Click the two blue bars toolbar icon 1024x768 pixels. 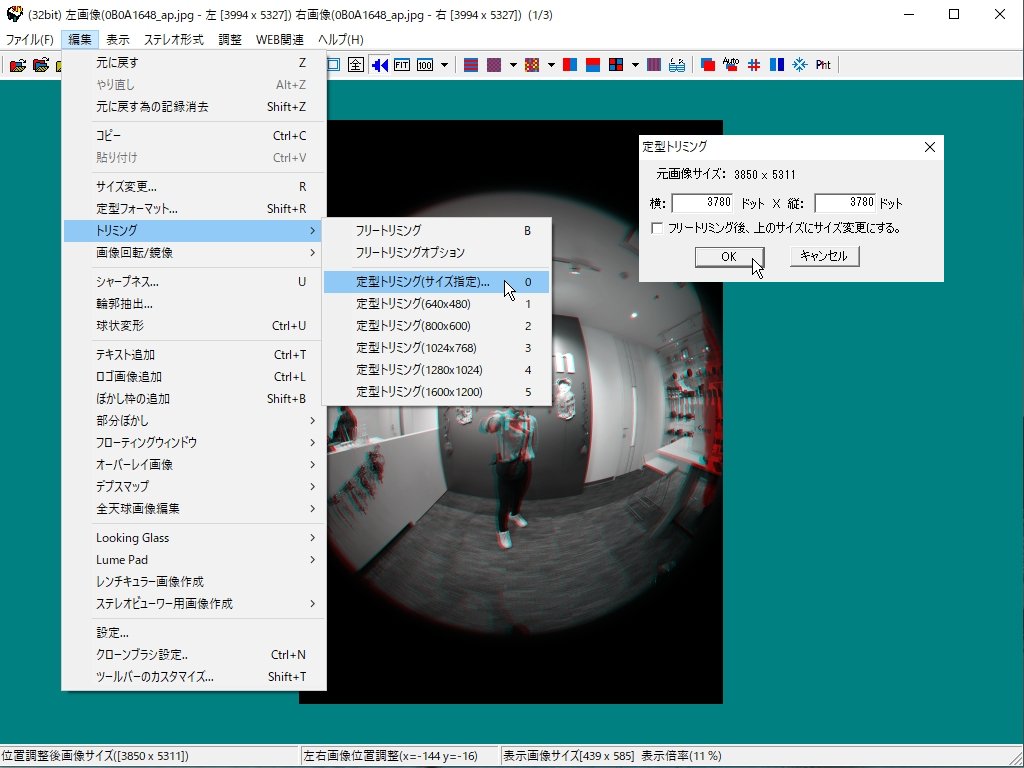click(776, 65)
